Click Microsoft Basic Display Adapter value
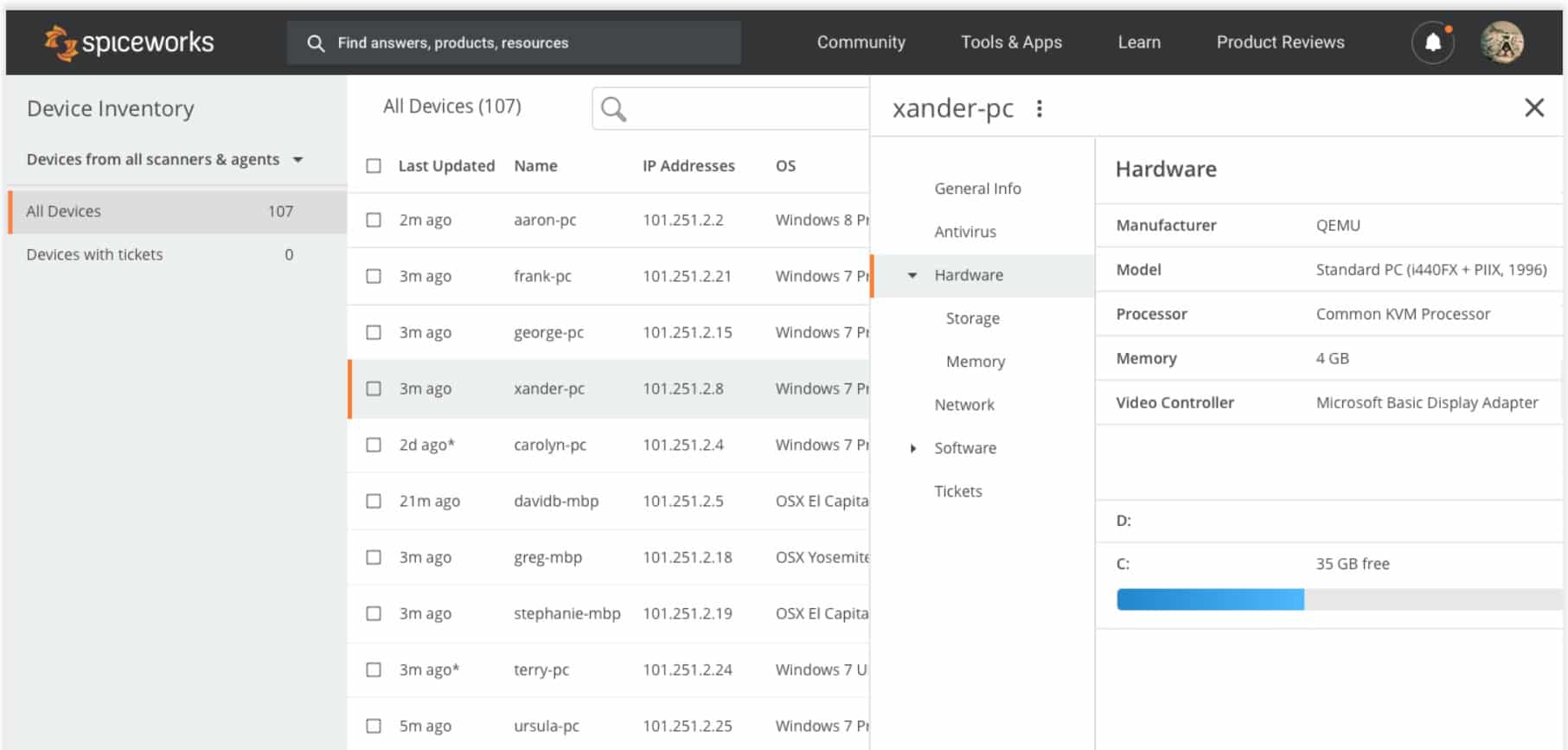 [x=1427, y=402]
